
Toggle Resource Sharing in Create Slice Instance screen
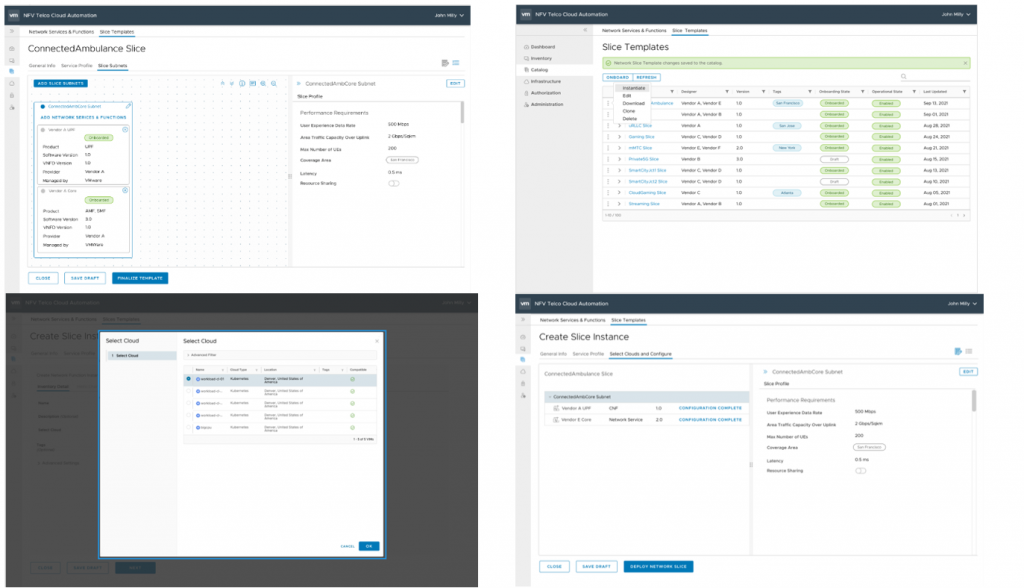pos(861,470)
